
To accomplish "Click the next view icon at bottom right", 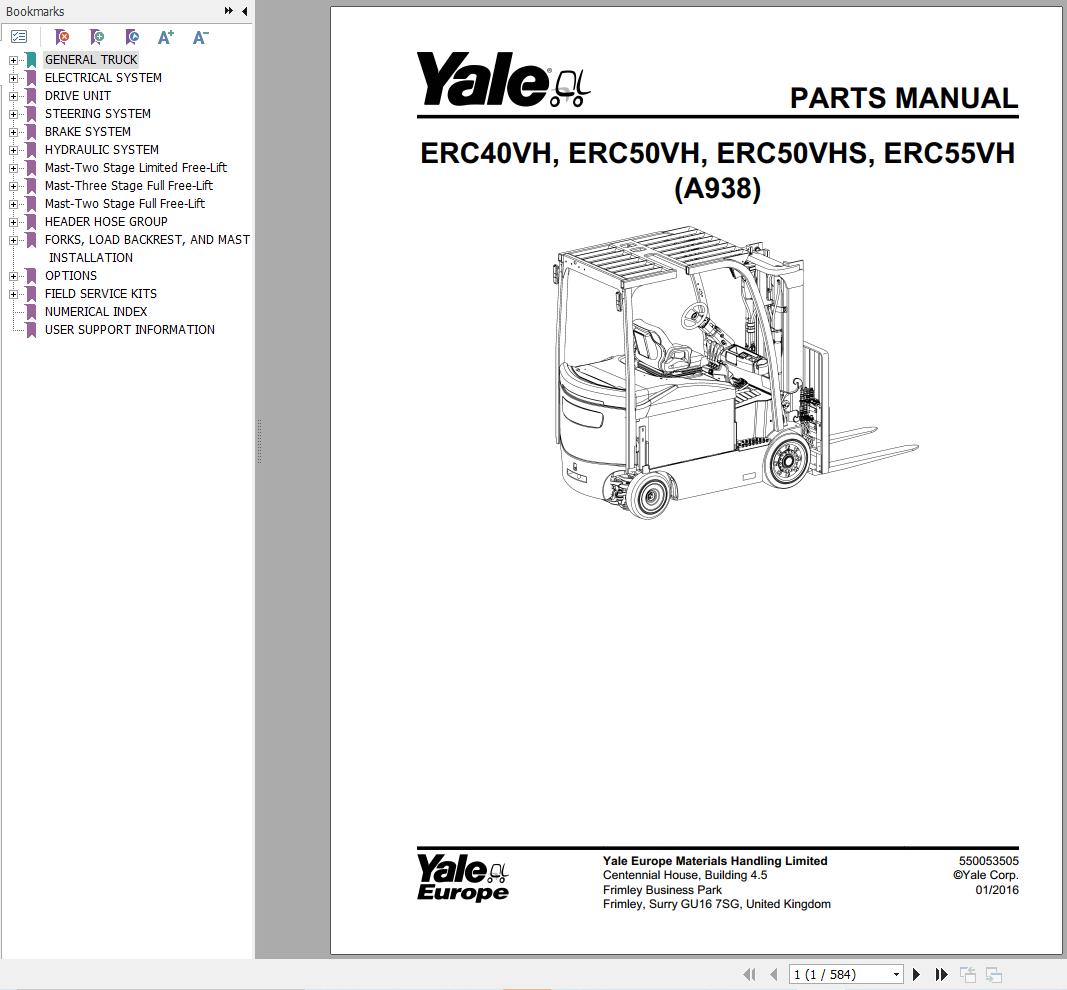I will pos(994,974).
